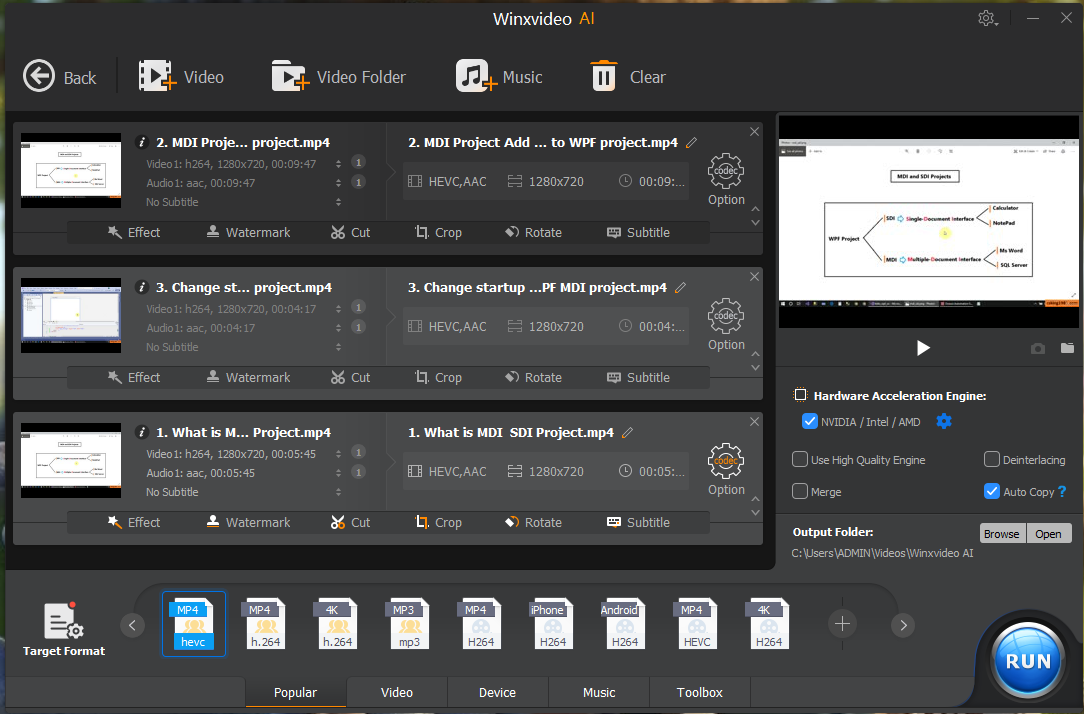Add Music files

(x=499, y=77)
